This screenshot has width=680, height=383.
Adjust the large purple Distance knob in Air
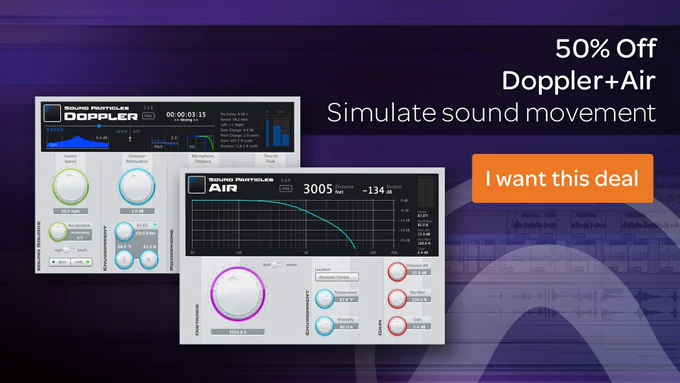[238, 294]
